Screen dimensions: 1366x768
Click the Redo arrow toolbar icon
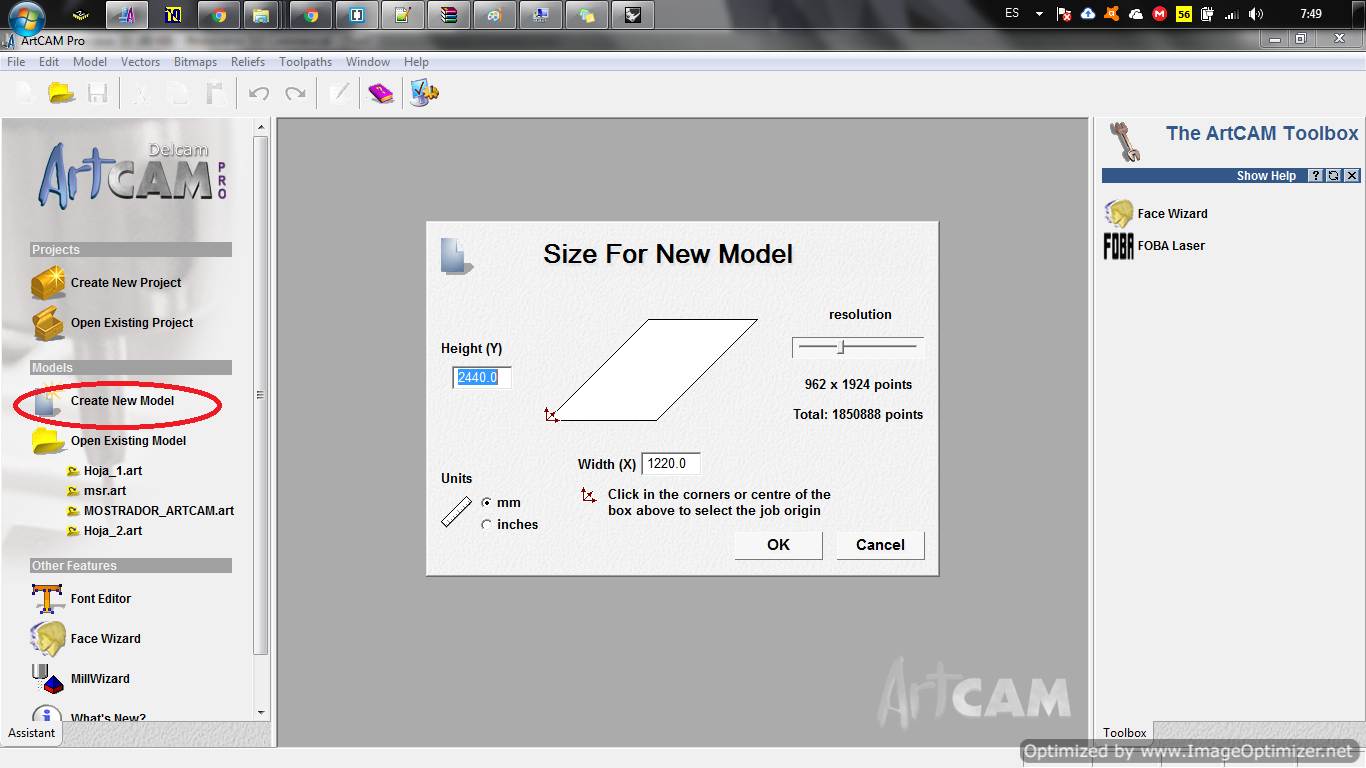tap(295, 93)
